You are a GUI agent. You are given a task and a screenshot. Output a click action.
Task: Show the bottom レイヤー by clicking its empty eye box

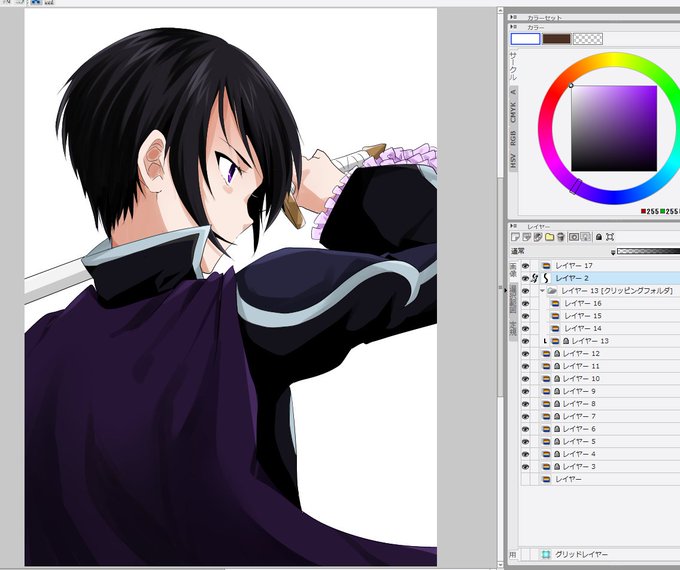[x=525, y=479]
